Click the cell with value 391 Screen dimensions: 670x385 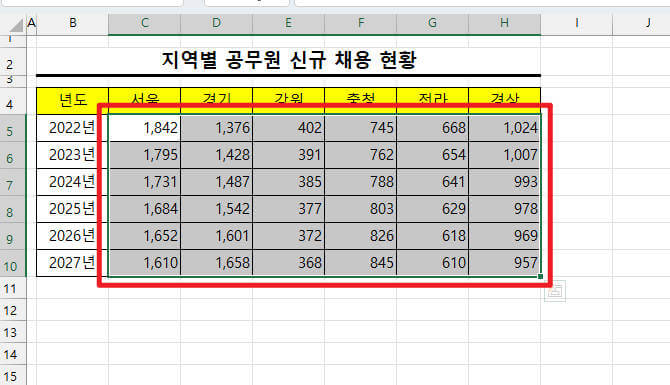coord(288,155)
